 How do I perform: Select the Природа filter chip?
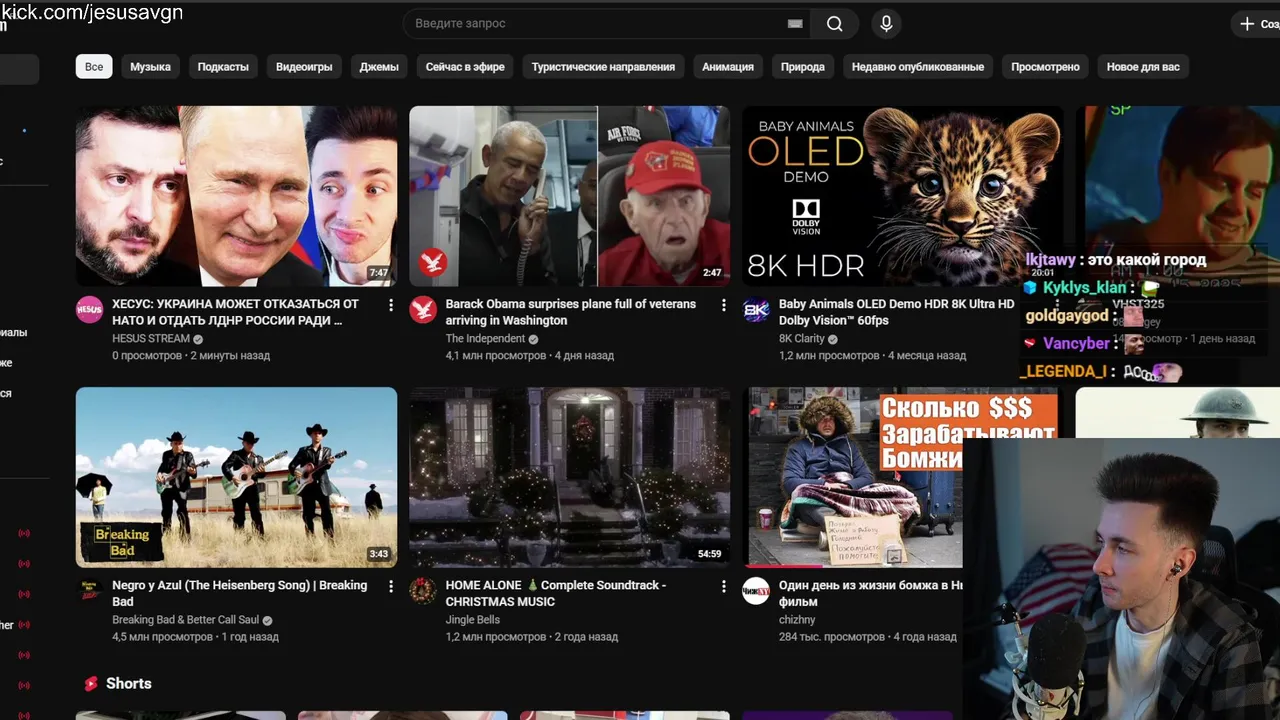pyautogui.click(x=803, y=67)
